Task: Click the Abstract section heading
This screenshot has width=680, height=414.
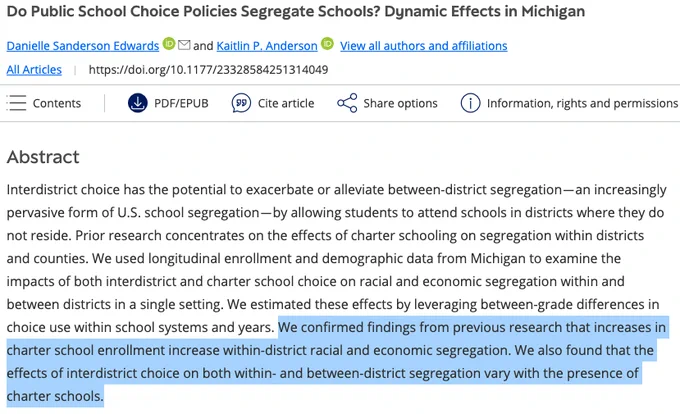Action: (43, 157)
